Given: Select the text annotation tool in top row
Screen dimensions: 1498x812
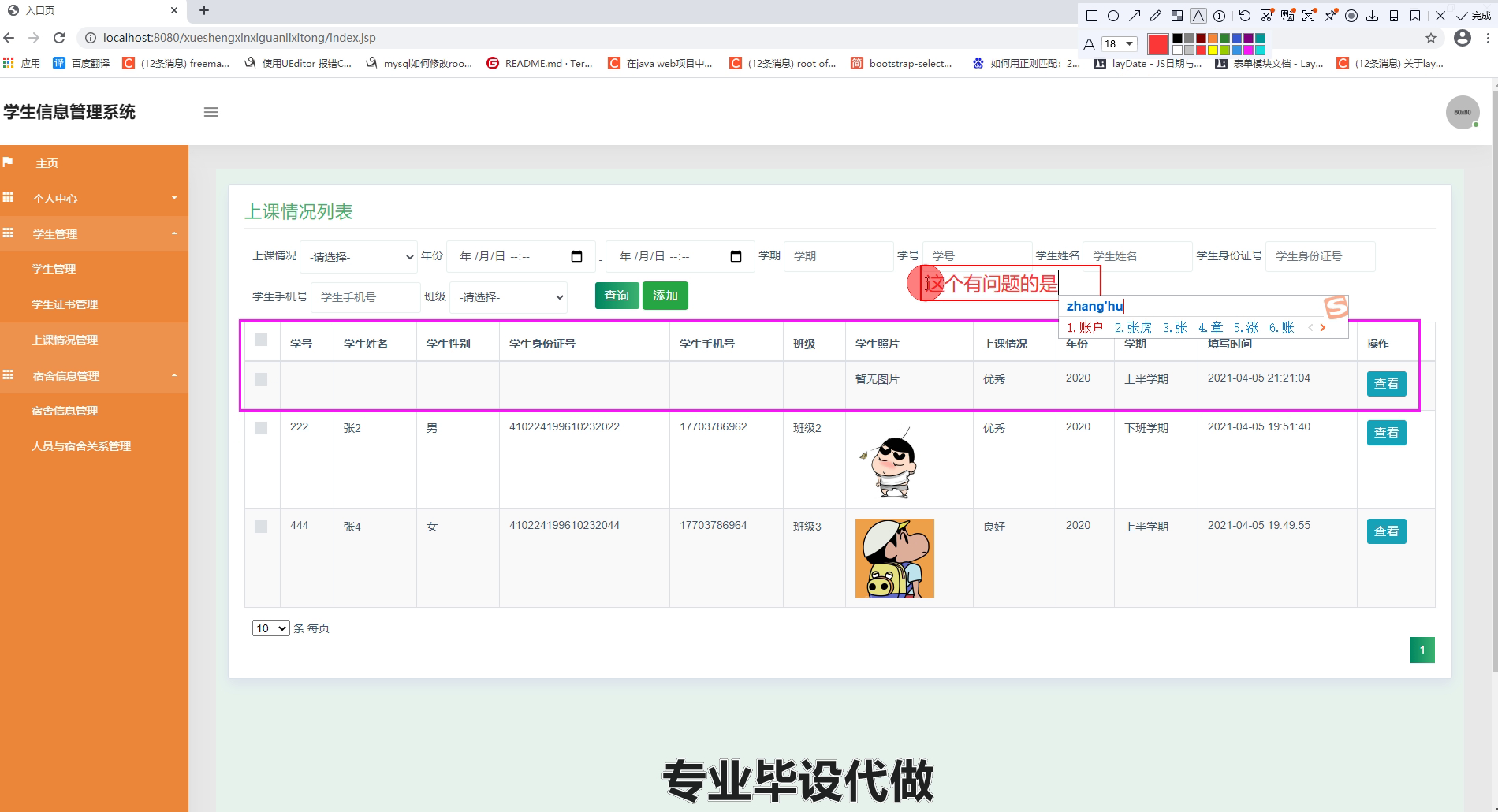Looking at the screenshot, I should point(1198,16).
